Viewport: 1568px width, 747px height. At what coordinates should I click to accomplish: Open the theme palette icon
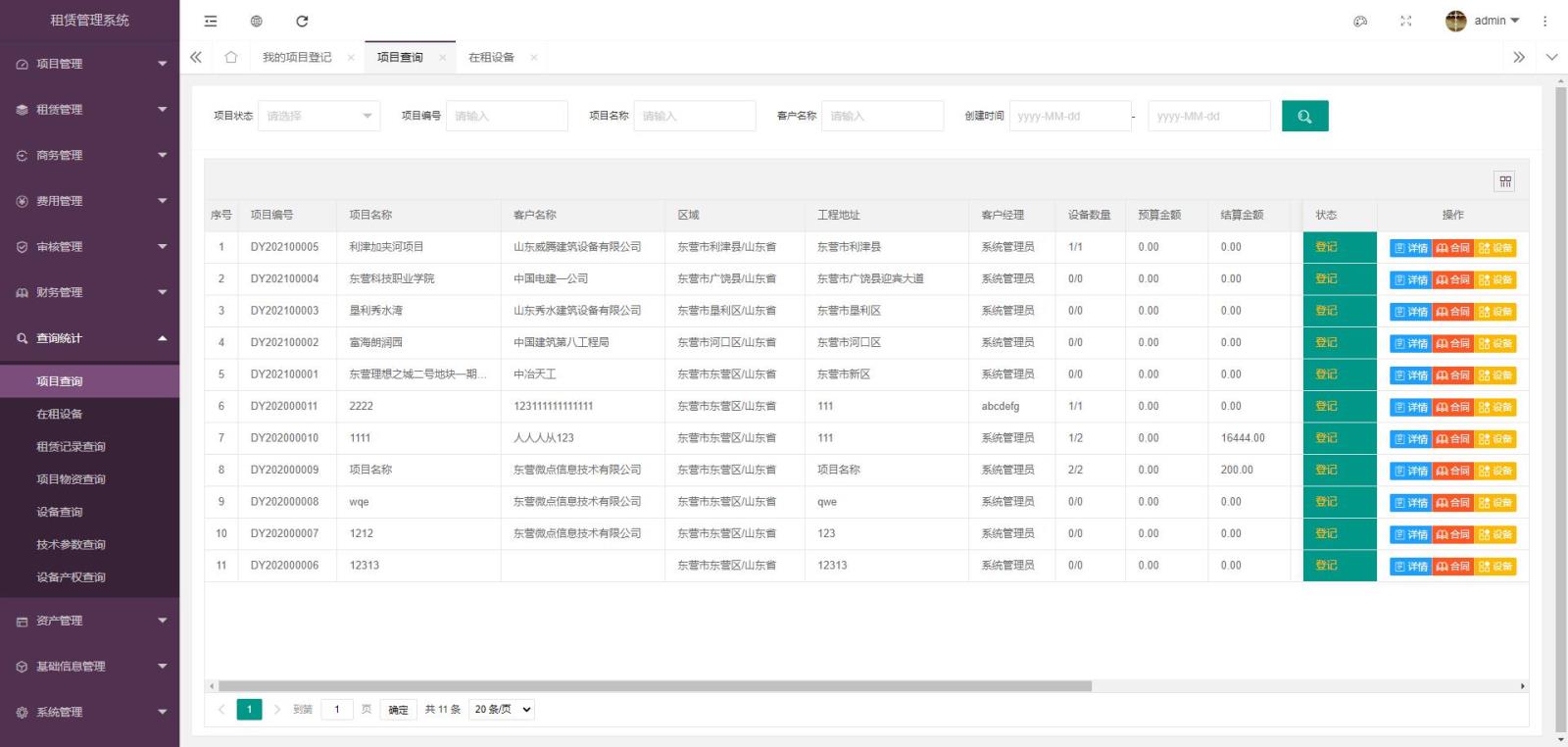tap(1360, 21)
